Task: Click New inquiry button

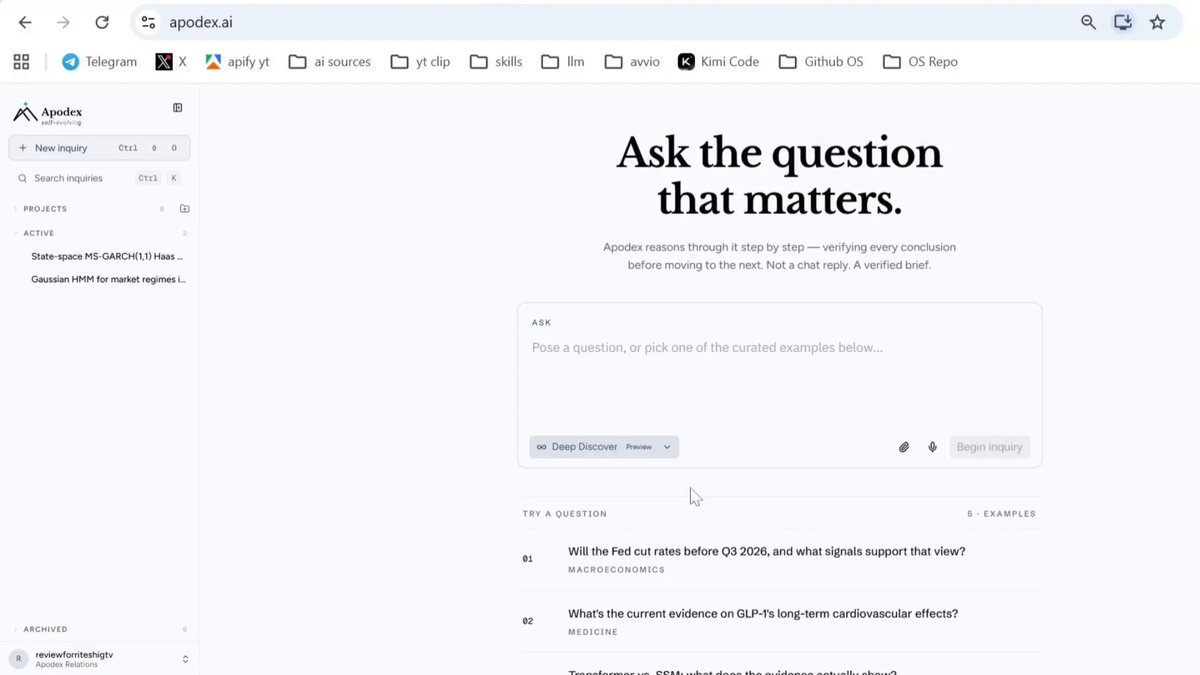Action: (99, 148)
